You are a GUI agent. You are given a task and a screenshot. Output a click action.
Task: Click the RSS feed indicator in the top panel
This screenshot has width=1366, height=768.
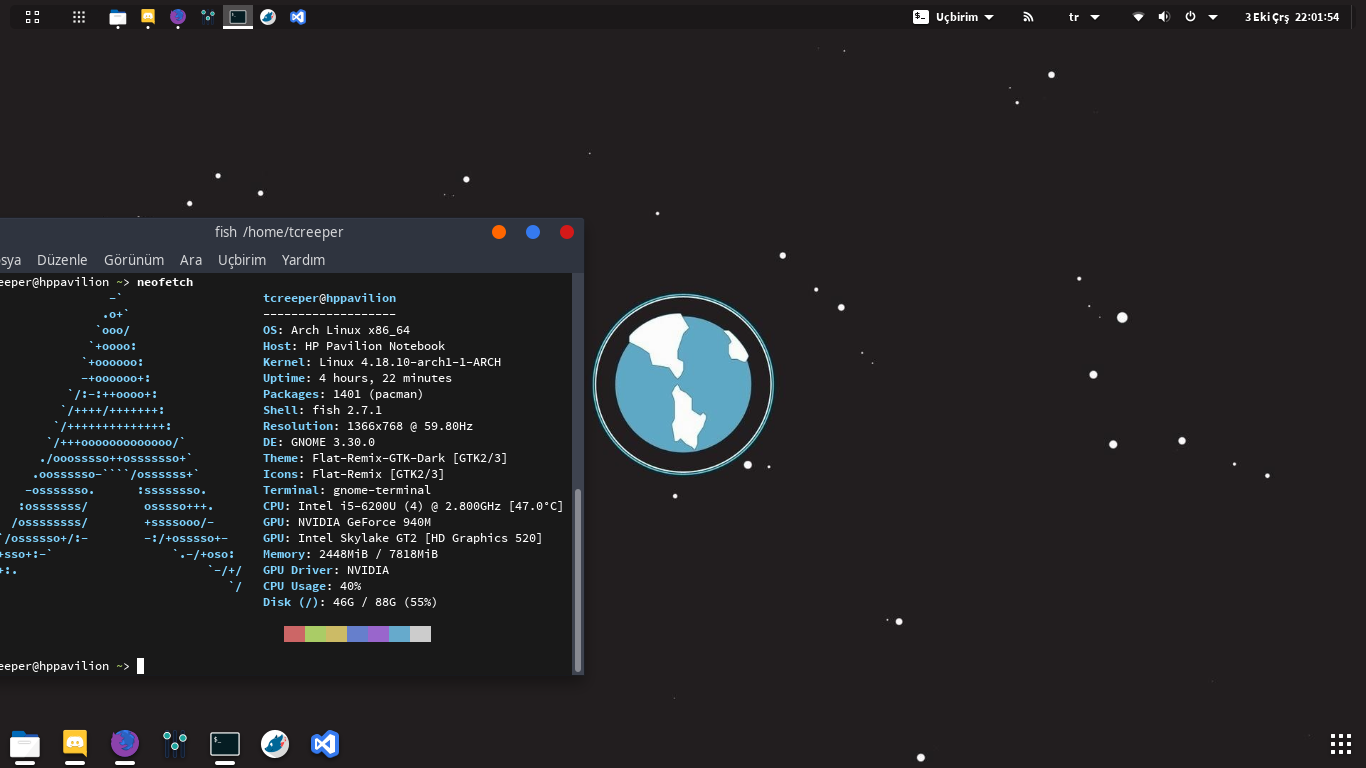click(x=1028, y=17)
